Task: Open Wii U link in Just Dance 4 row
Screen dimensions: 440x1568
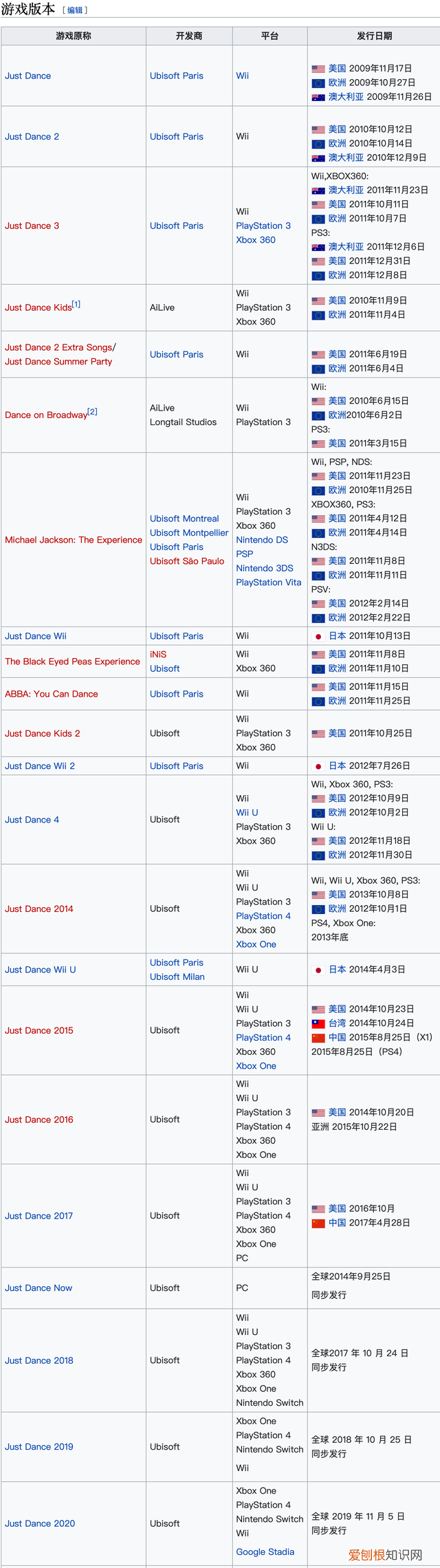Action: [247, 812]
